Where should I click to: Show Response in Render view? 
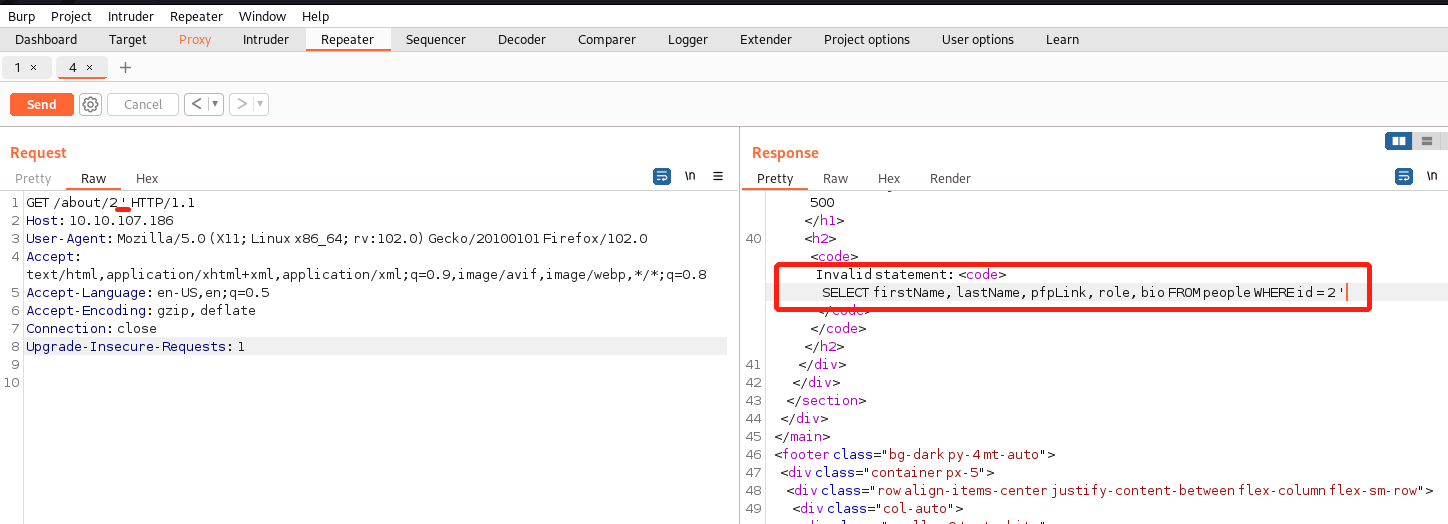click(x=950, y=178)
